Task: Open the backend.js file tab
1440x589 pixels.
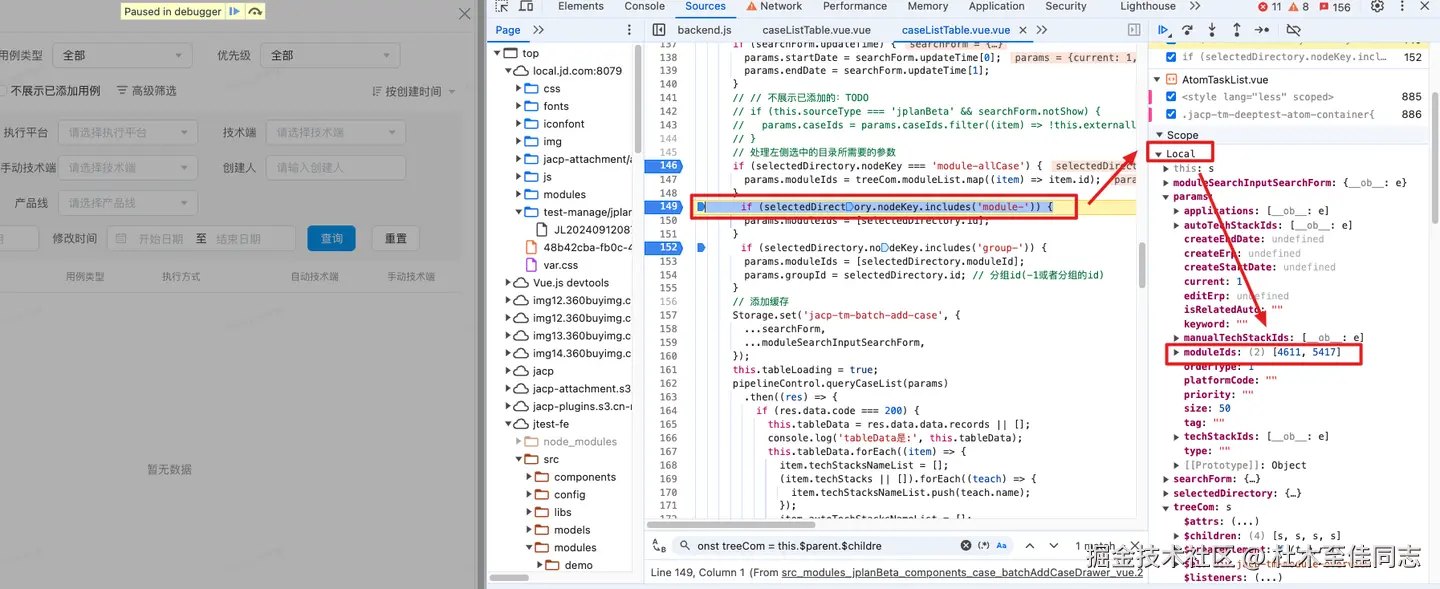Action: coord(704,30)
